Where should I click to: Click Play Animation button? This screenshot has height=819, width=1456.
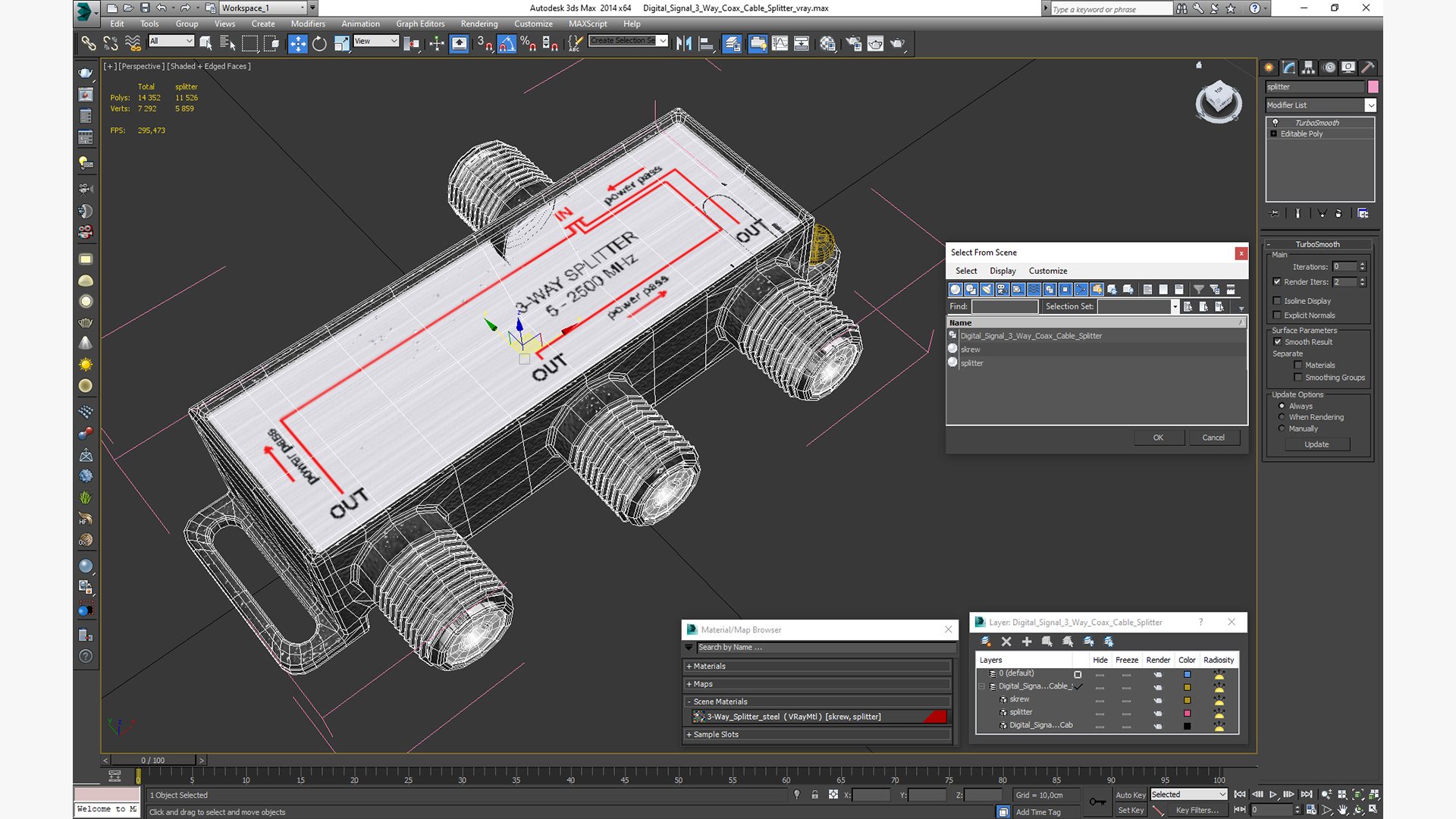1273,794
